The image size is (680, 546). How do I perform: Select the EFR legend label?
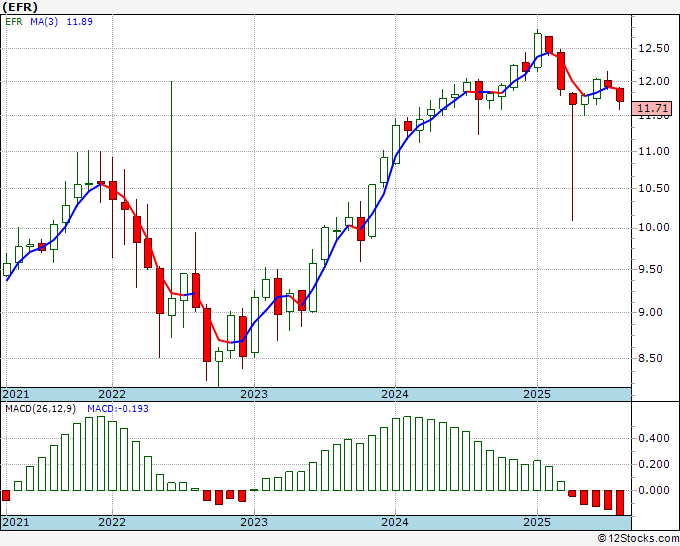pyautogui.click(x=14, y=22)
